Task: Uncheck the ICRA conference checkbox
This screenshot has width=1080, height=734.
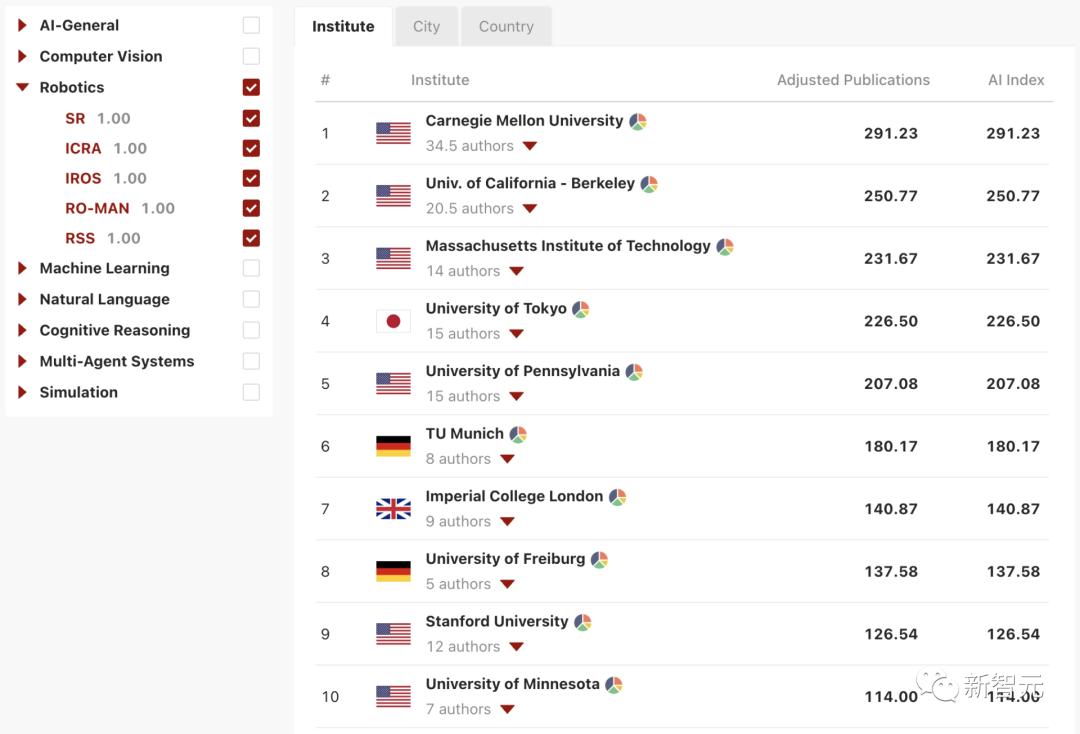Action: pos(251,148)
